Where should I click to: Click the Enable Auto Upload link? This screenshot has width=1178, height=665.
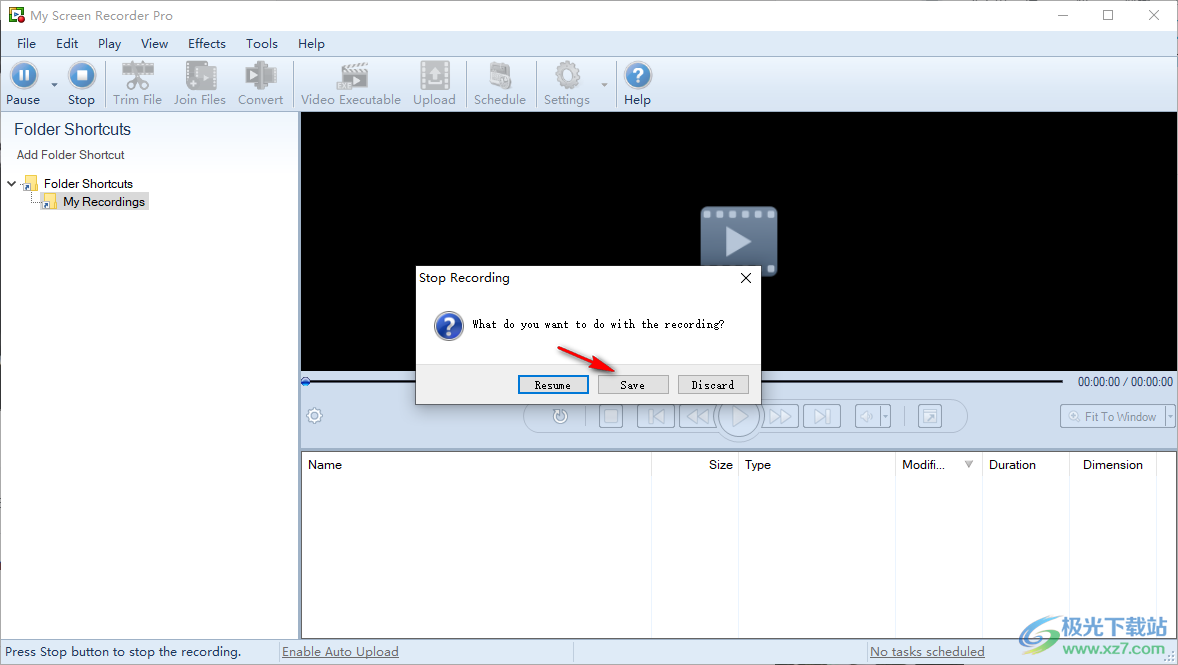340,651
